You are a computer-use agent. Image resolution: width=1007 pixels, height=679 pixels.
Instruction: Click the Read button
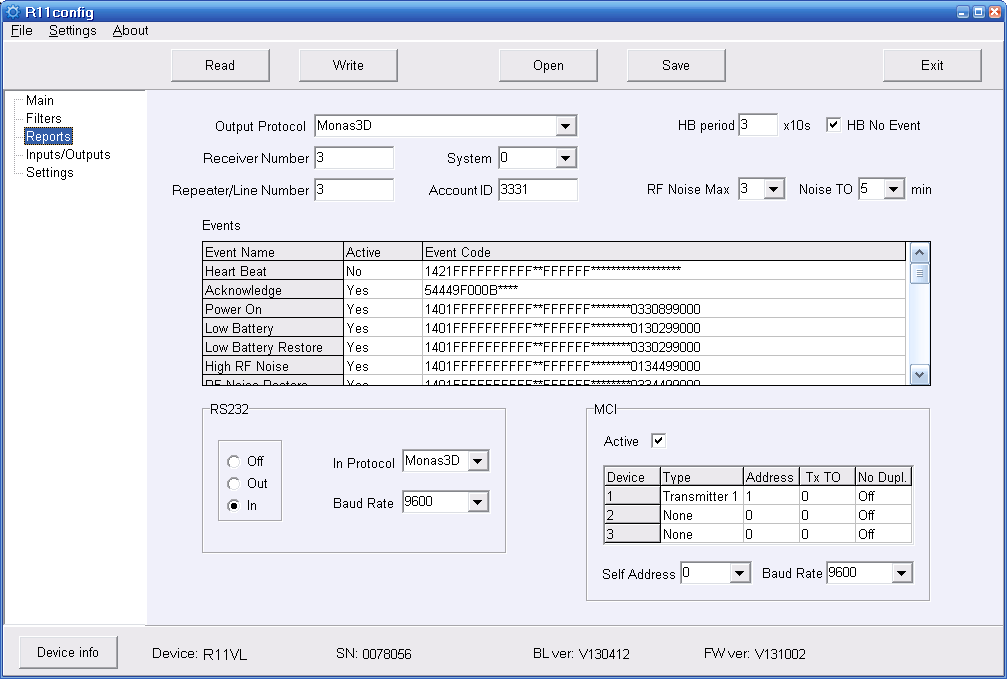220,65
